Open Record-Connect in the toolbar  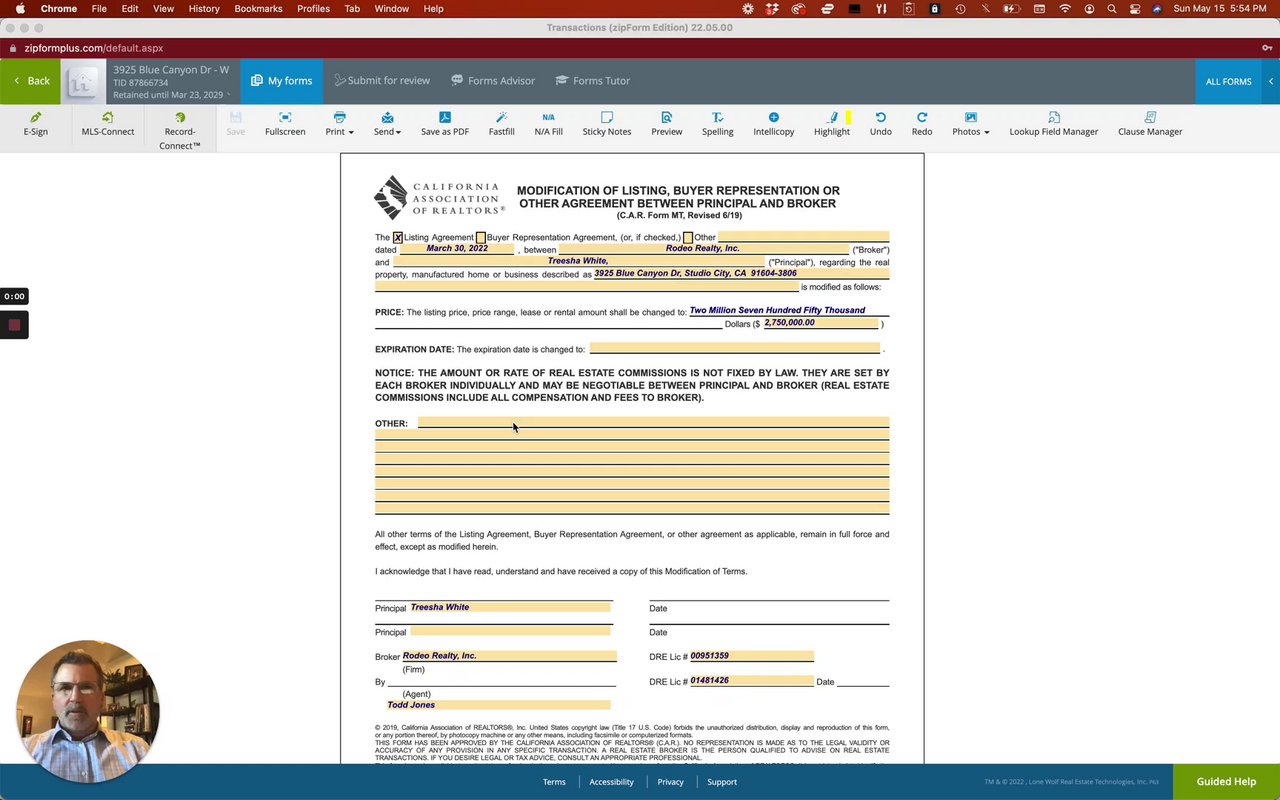pyautogui.click(x=180, y=131)
